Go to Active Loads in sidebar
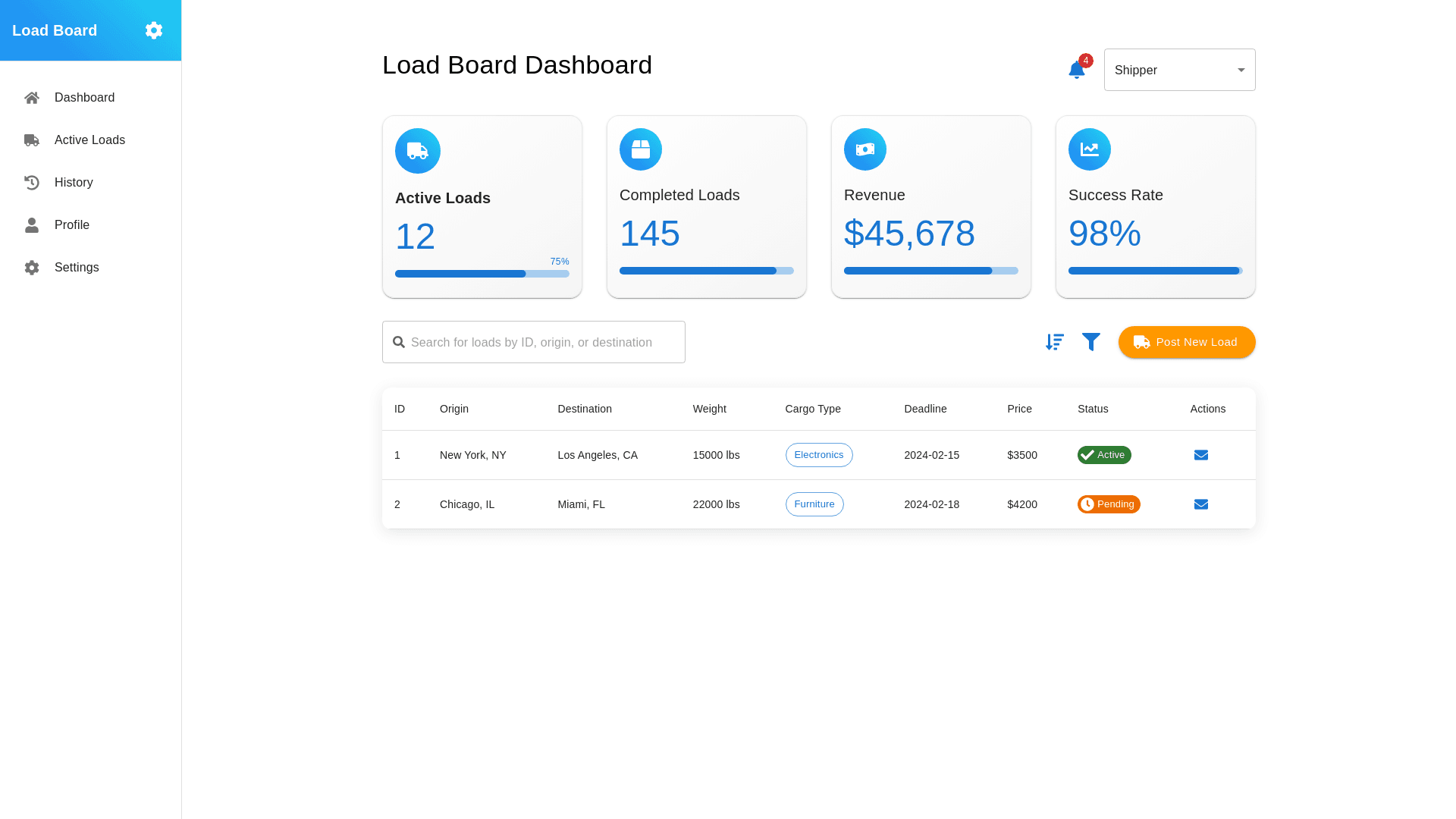This screenshot has height=819, width=1456. 89,140
